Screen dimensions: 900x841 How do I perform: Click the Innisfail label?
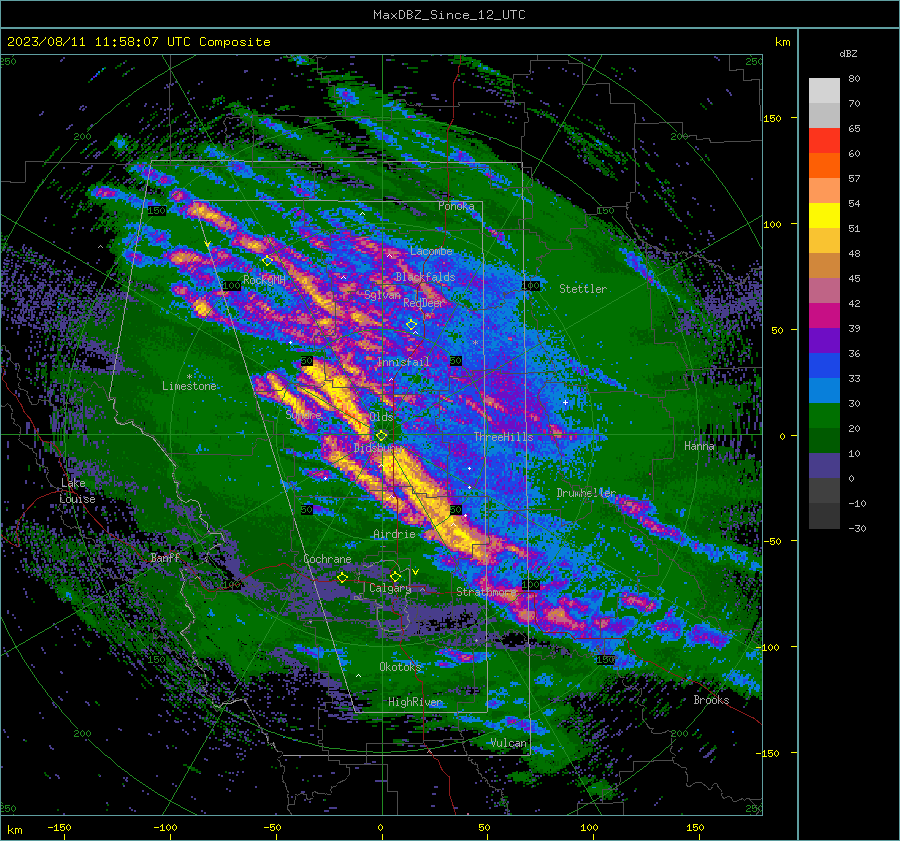coord(404,362)
